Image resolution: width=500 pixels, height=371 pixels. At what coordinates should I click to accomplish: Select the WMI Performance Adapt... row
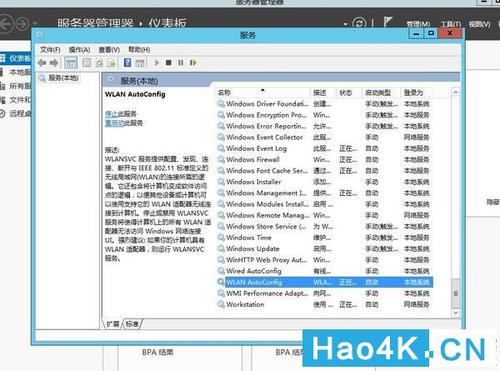coord(325,293)
